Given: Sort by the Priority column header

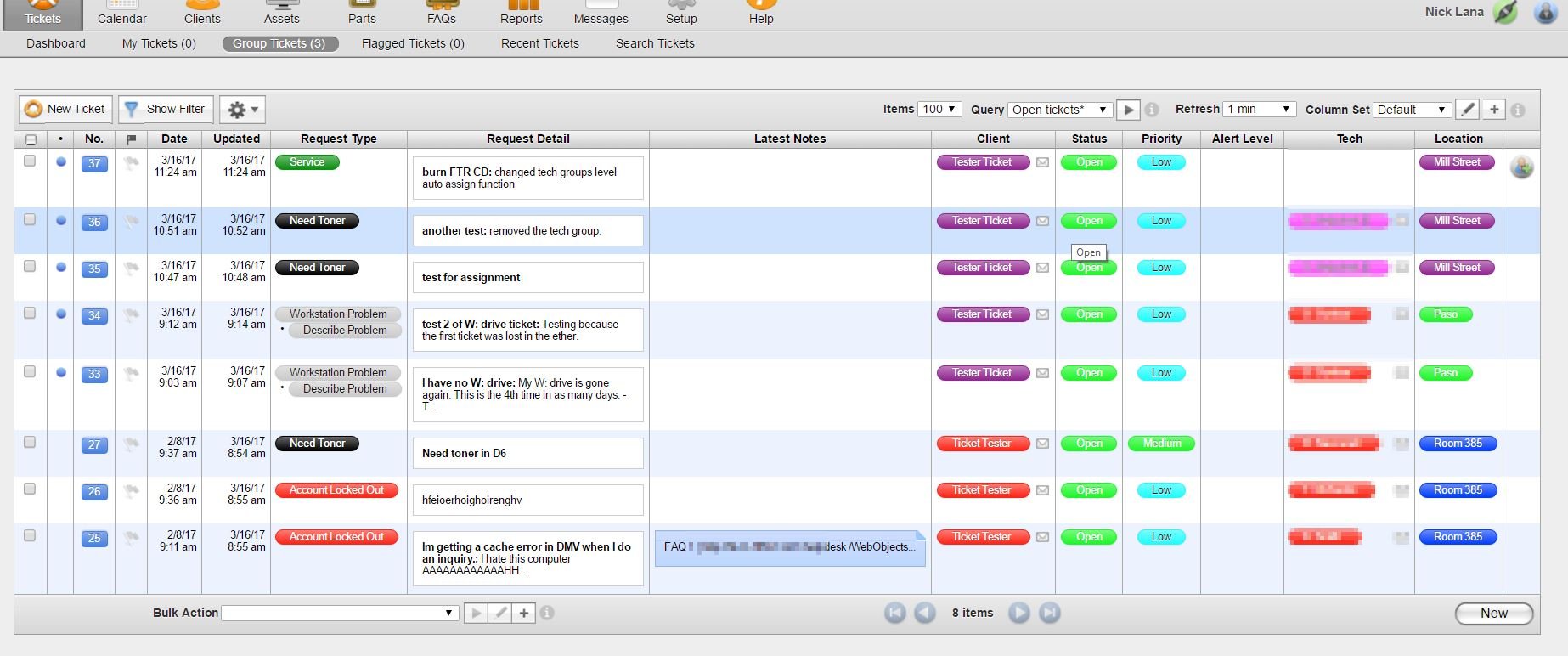Looking at the screenshot, I should tap(1161, 139).
